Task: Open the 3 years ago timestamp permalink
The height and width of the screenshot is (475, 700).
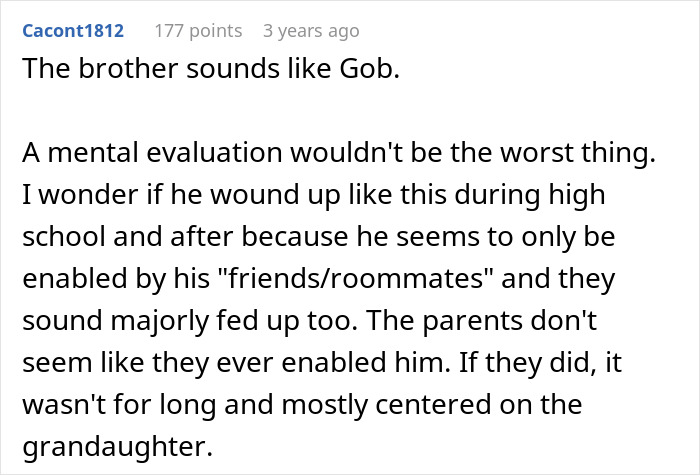Action: pos(311,31)
